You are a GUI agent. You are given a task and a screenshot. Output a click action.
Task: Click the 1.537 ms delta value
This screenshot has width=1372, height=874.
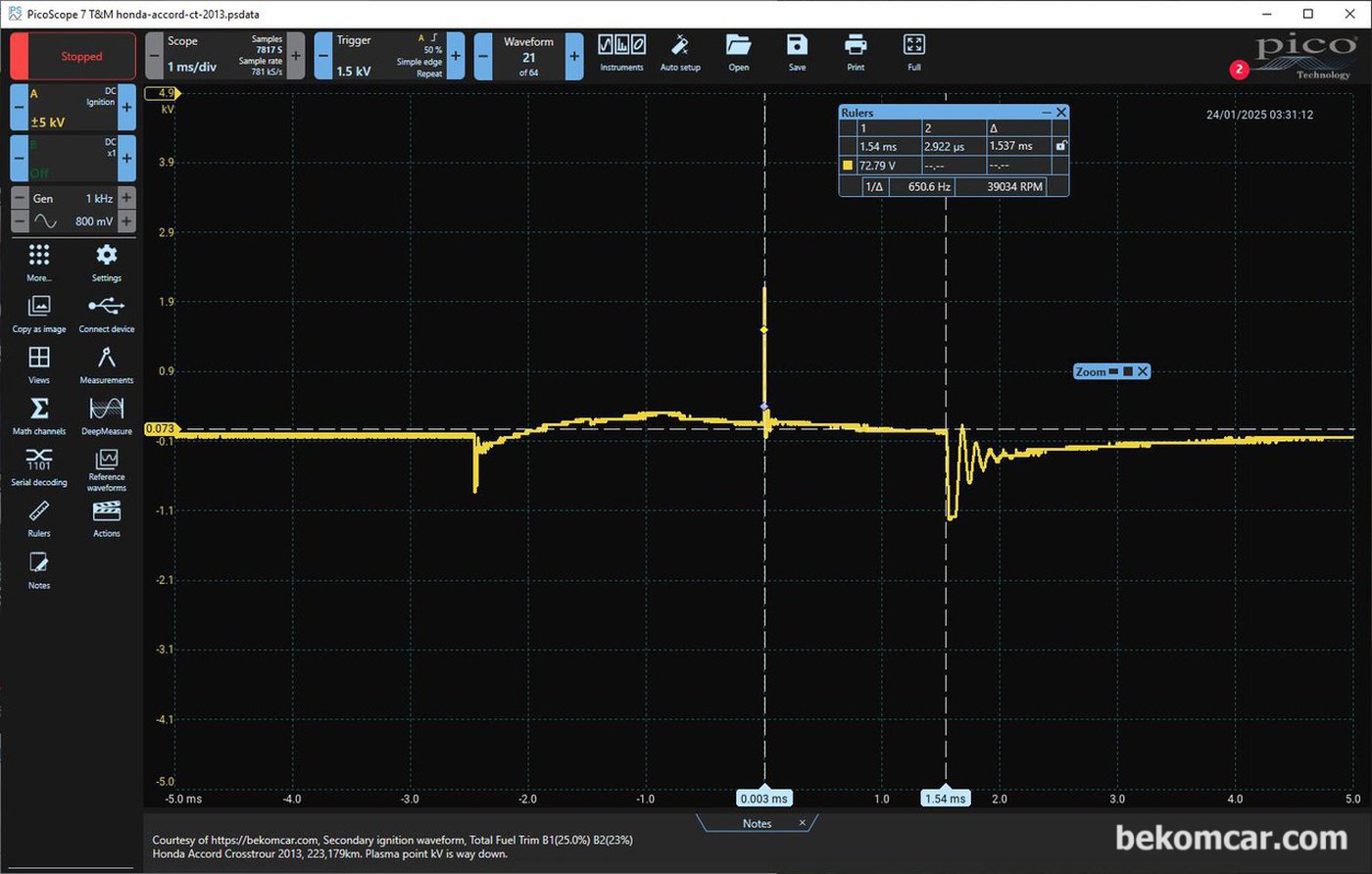pos(1011,146)
